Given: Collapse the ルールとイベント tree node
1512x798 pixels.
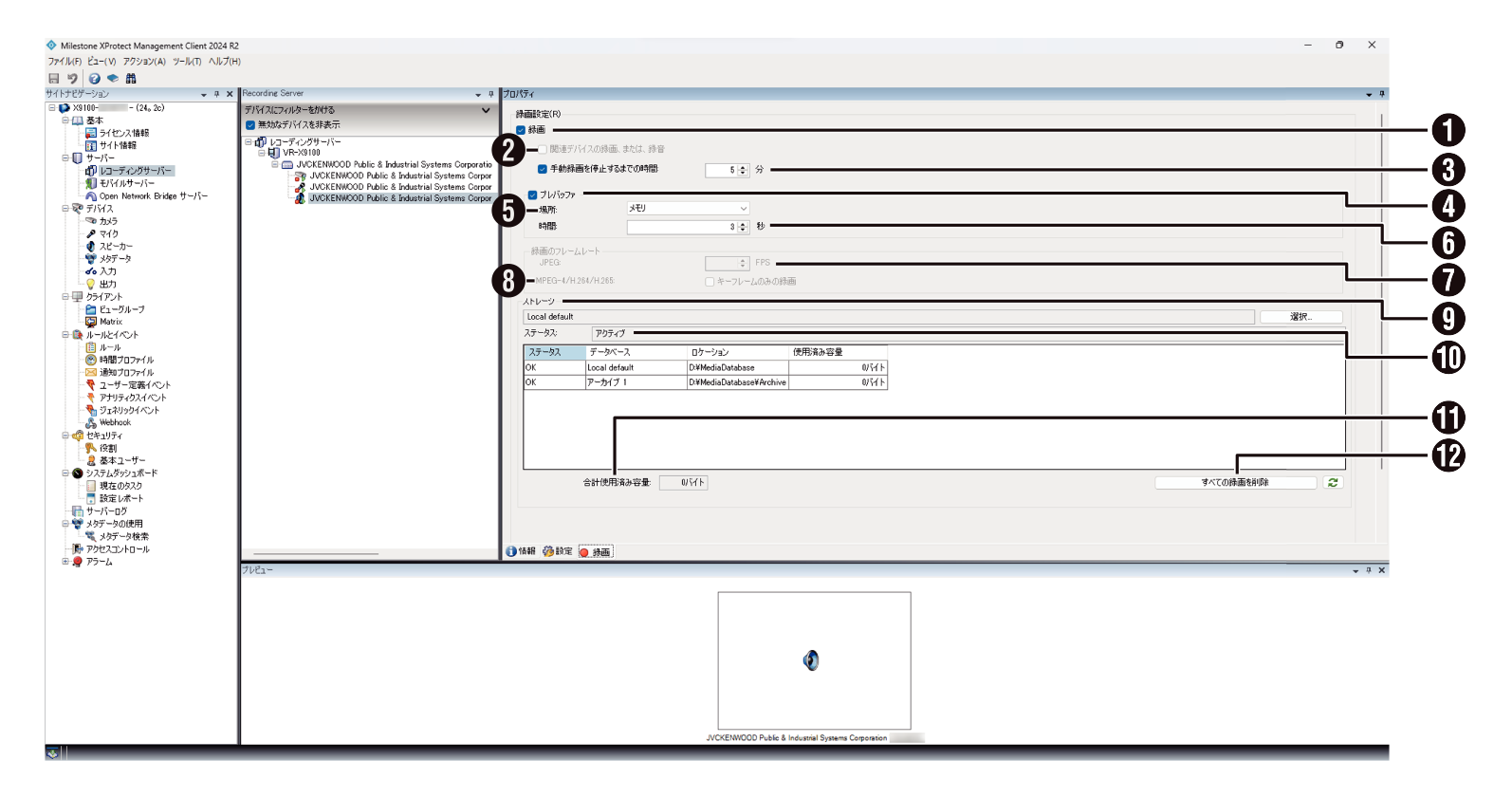Looking at the screenshot, I should pos(65,334).
